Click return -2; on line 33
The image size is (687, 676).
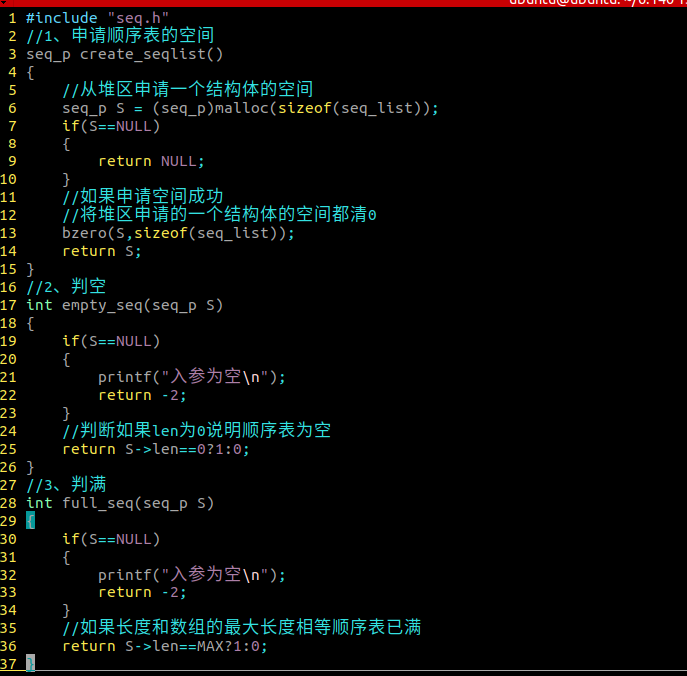142,592
